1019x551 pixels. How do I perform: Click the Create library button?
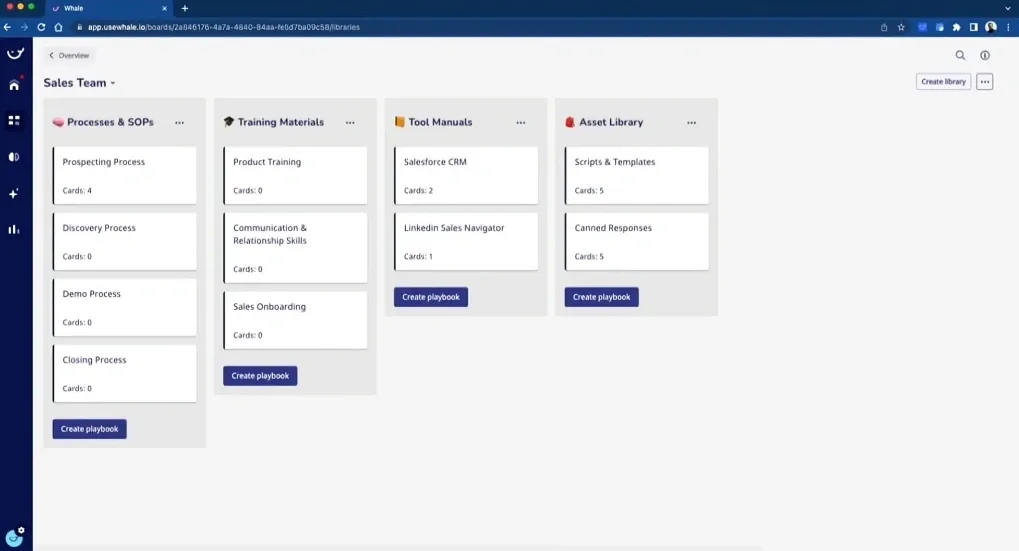point(943,82)
